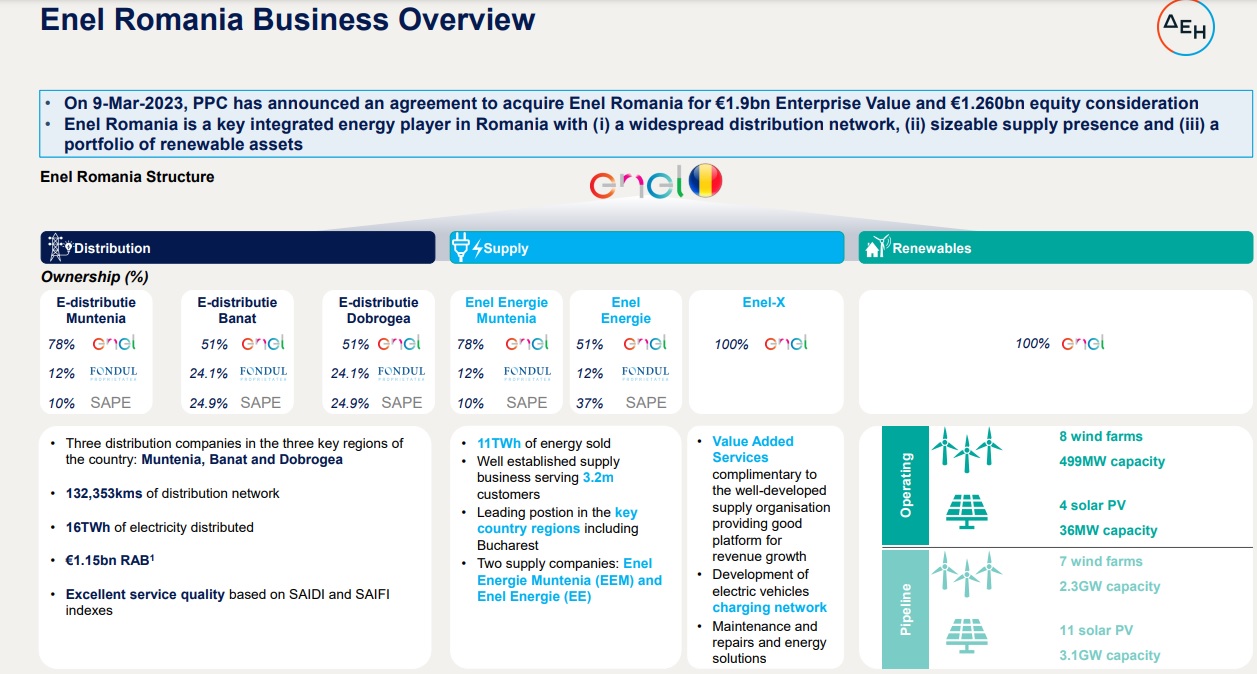1257x674 pixels.
Task: Click 24.9% in the E-distributie Dobrogea card
Action: pos(350,404)
